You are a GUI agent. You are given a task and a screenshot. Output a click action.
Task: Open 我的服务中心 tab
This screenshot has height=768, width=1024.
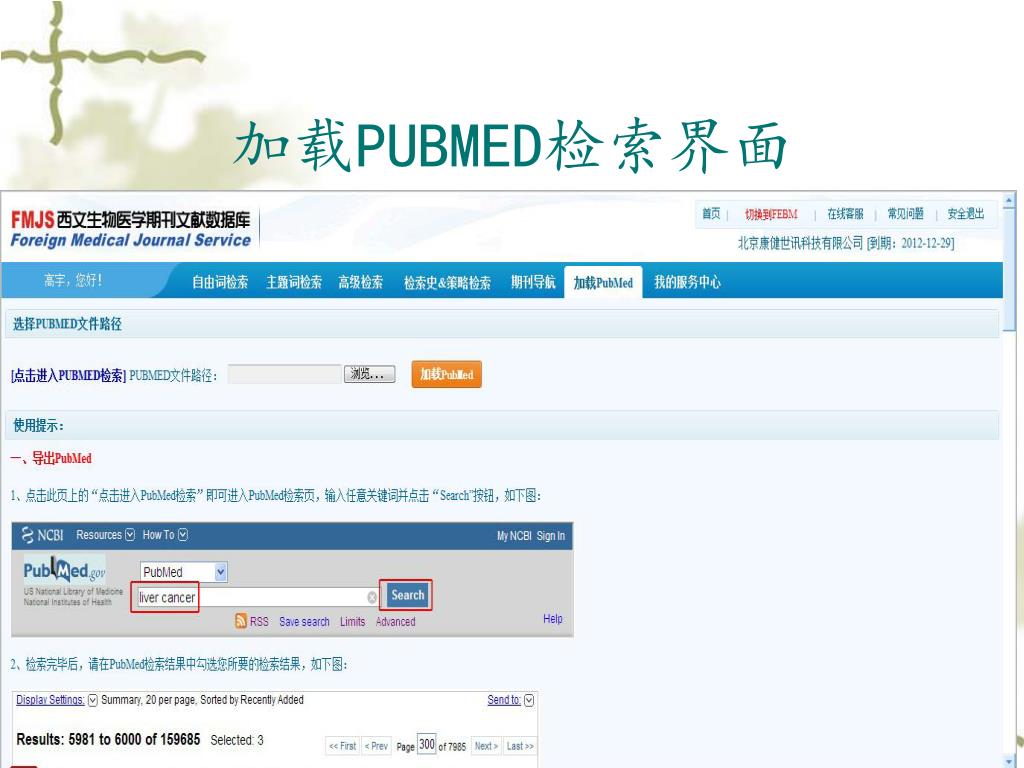687,282
